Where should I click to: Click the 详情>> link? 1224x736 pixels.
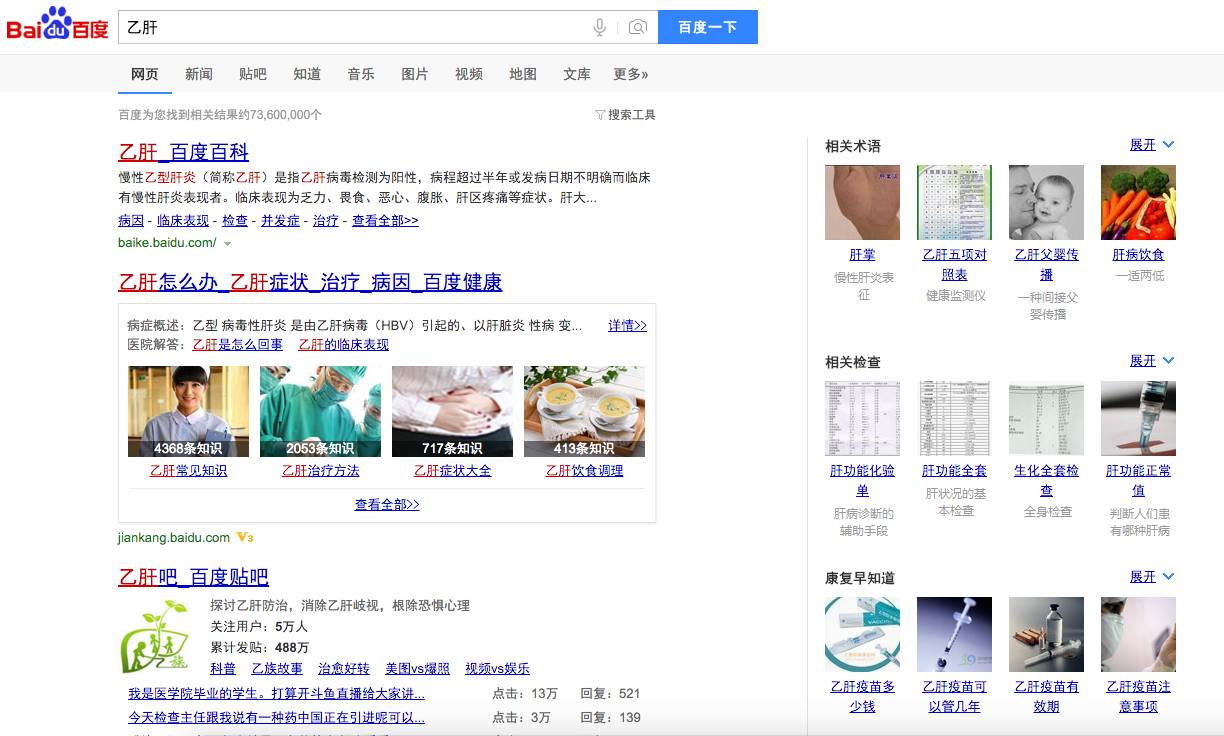[x=627, y=326]
